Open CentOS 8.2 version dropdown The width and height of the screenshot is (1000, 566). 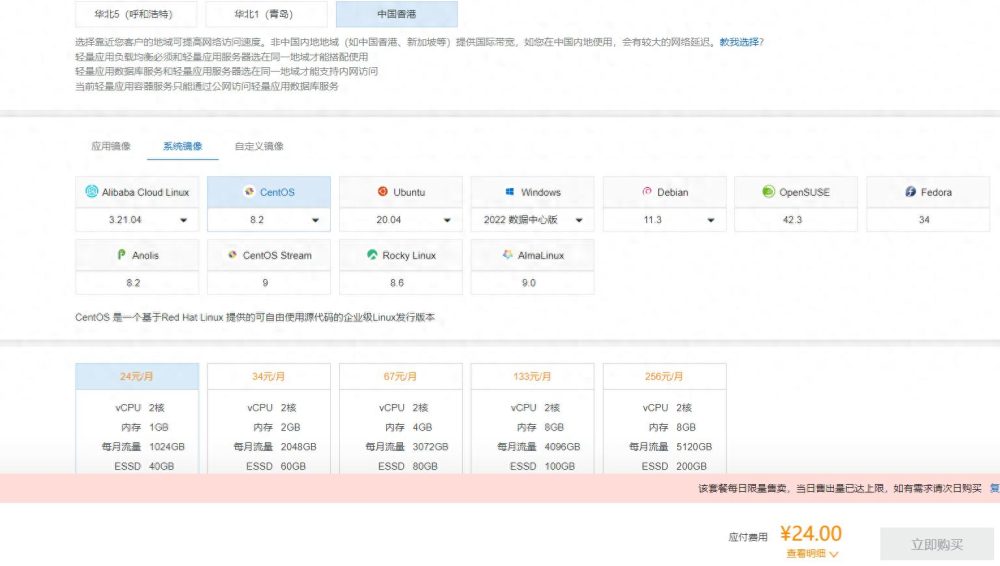(x=269, y=220)
